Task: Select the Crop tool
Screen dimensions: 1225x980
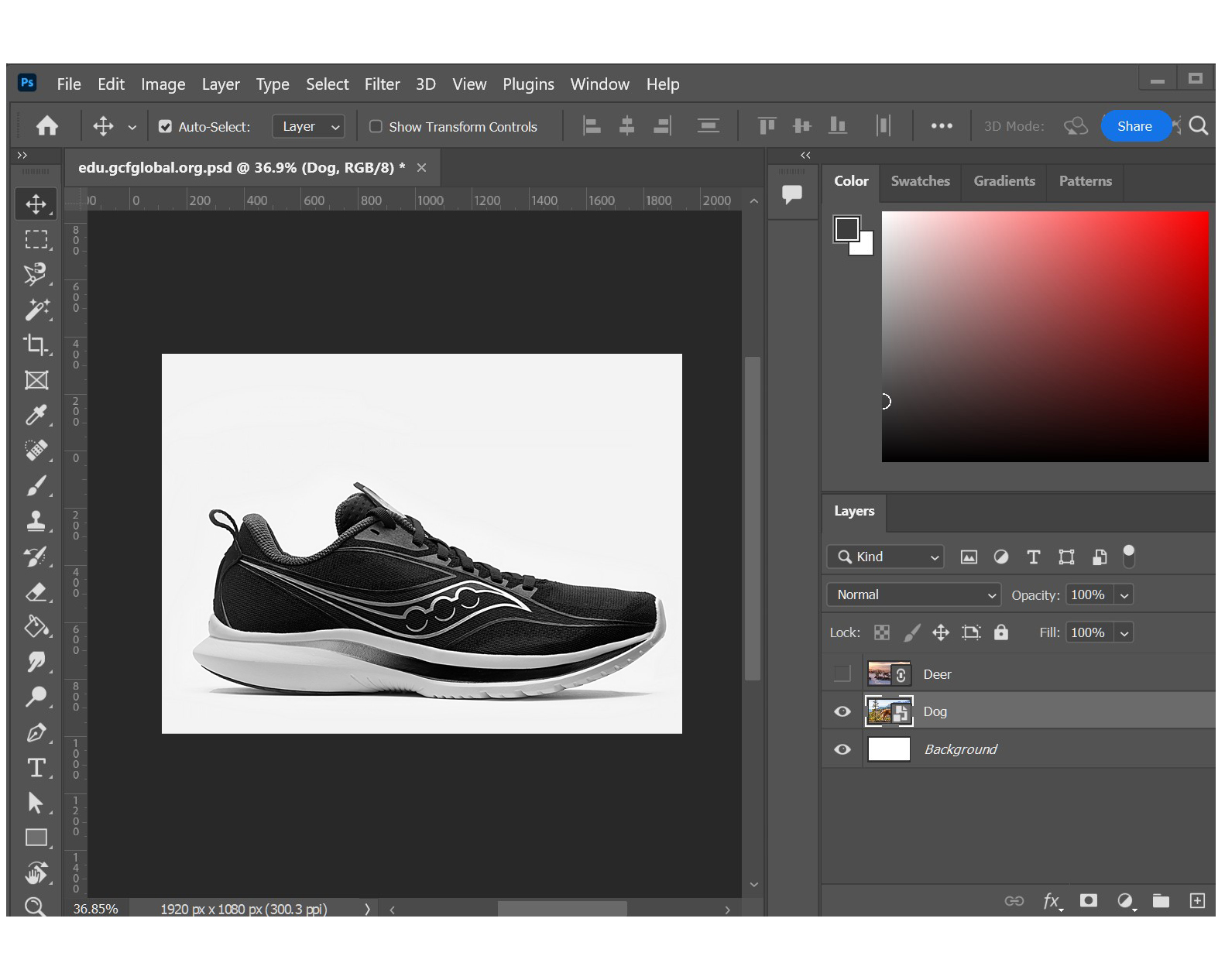Action: (36, 344)
